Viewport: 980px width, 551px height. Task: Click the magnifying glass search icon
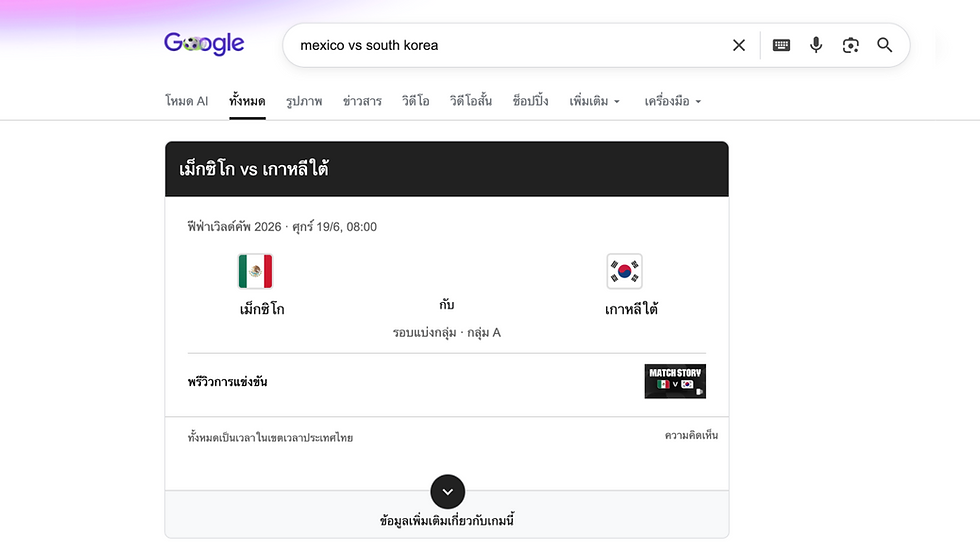point(884,45)
